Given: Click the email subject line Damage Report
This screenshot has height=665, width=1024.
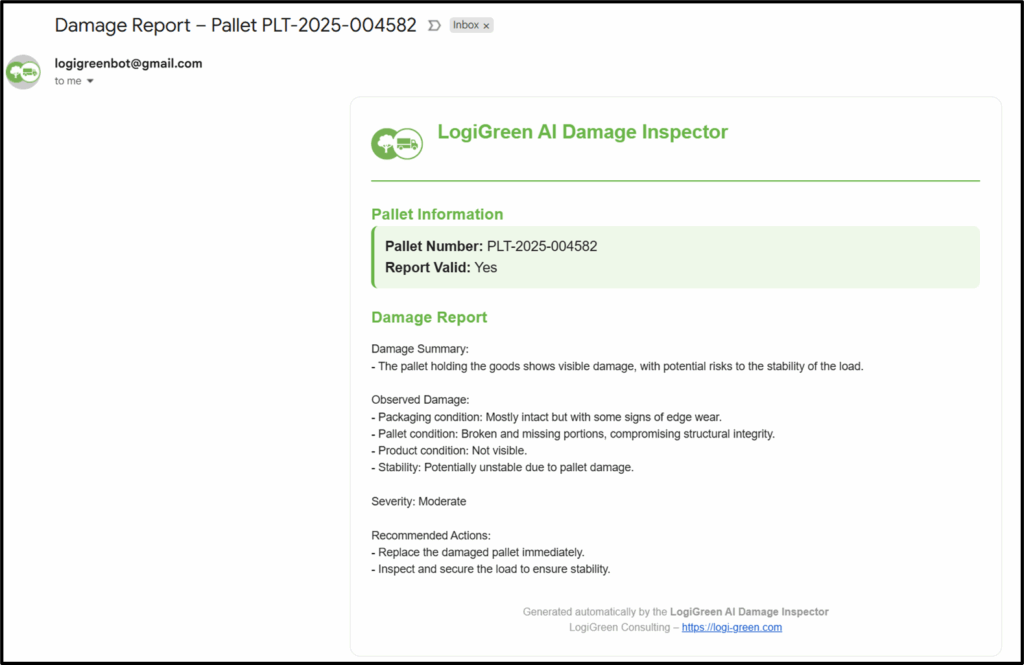Looking at the screenshot, I should click(235, 25).
